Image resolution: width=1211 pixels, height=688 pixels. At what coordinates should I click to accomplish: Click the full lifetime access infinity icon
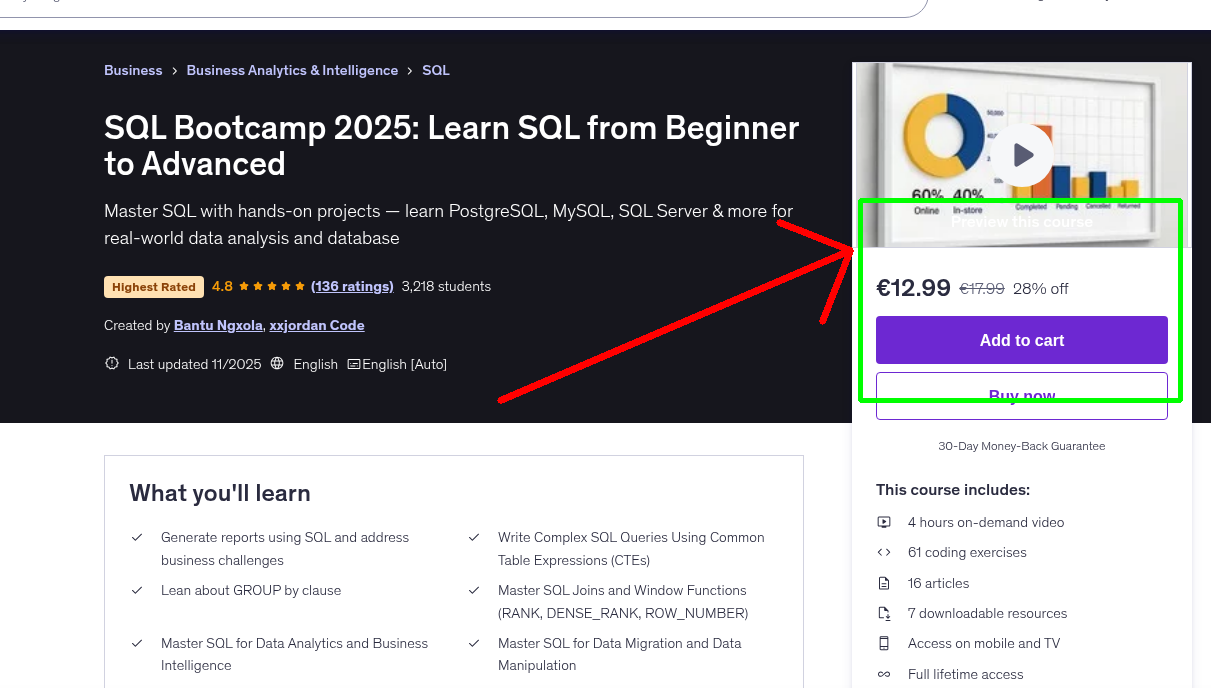pyautogui.click(x=884, y=674)
